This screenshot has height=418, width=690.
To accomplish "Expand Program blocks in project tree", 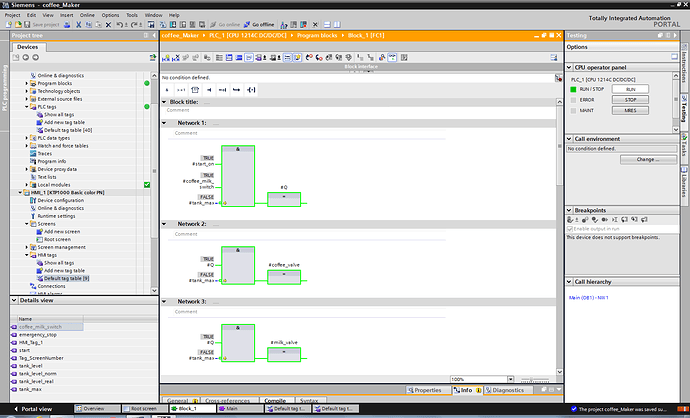I will coord(26,83).
